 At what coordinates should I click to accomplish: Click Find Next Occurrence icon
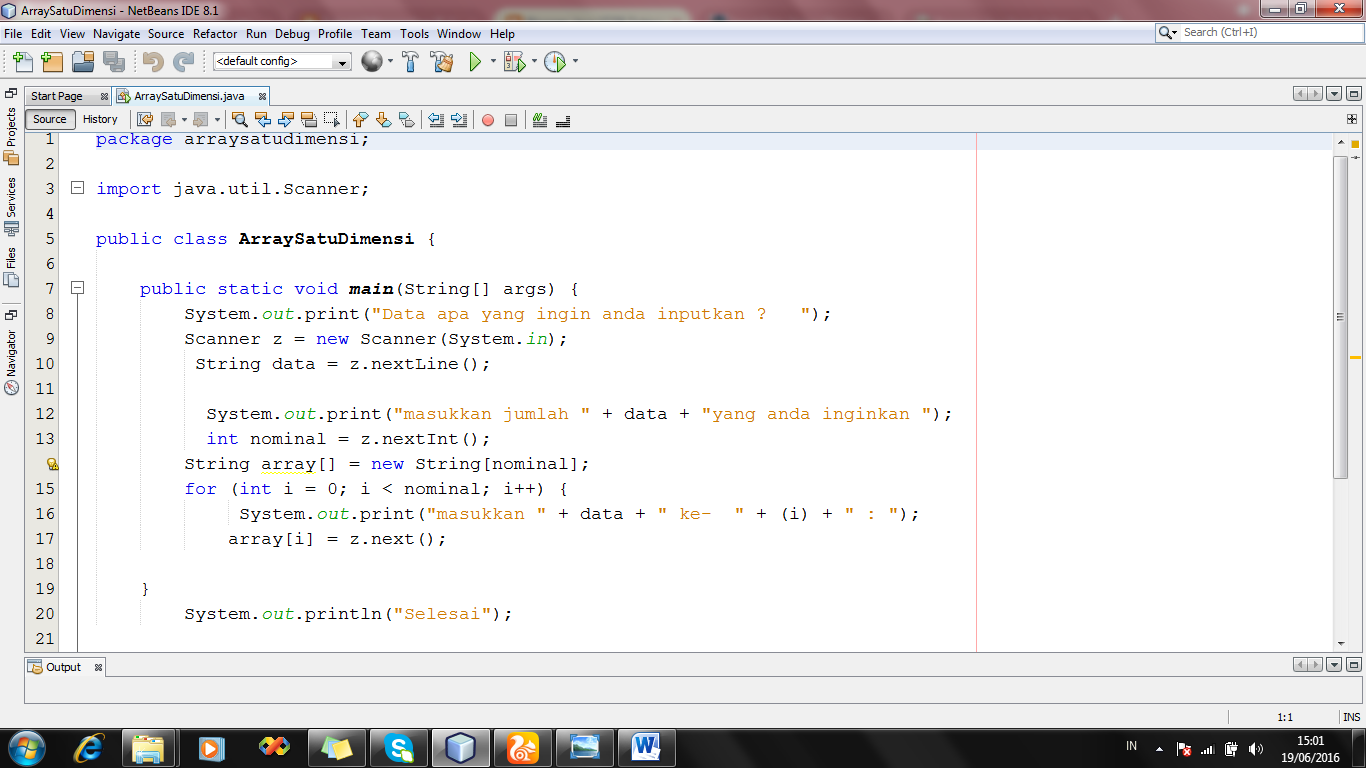(286, 120)
